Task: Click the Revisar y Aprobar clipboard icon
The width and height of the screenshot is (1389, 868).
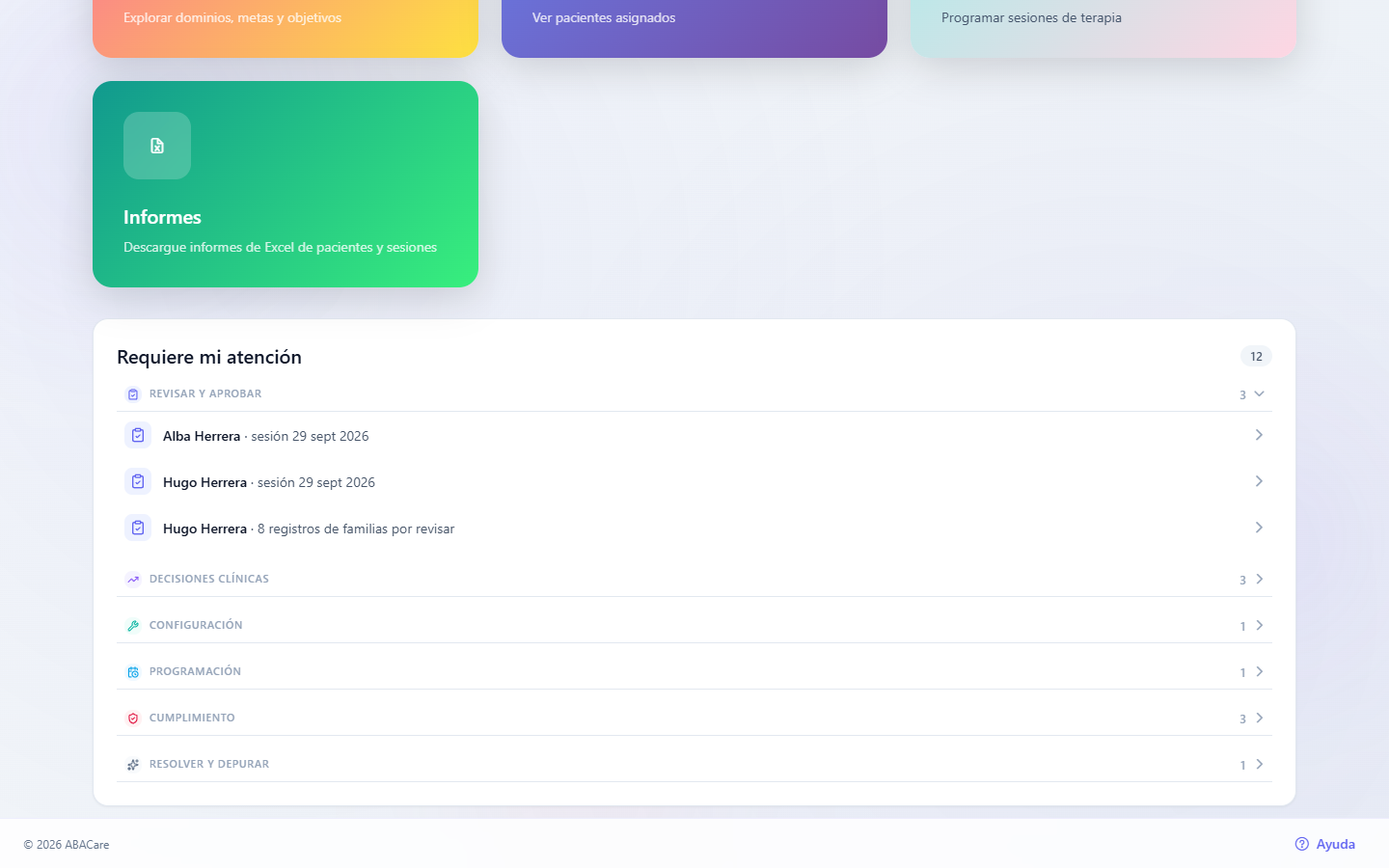Action: coord(133,394)
